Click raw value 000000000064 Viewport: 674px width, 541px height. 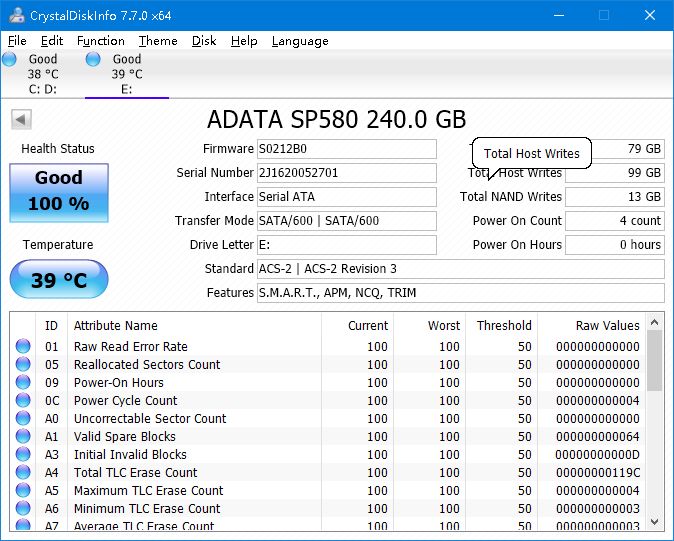[x=598, y=437]
